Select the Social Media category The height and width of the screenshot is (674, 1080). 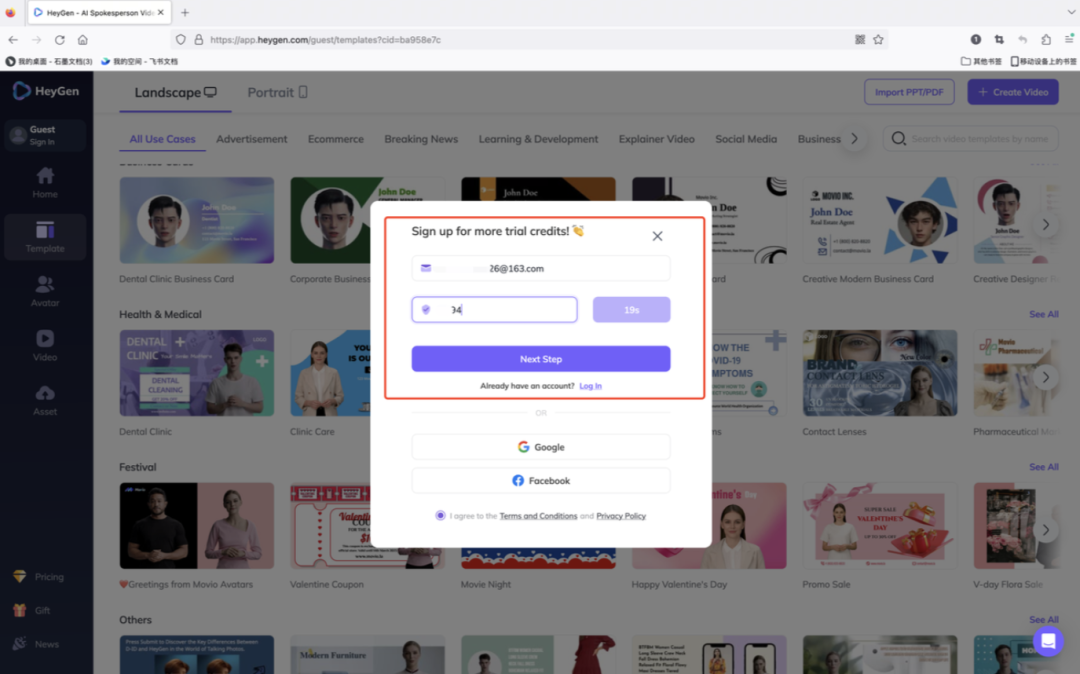[x=746, y=139]
